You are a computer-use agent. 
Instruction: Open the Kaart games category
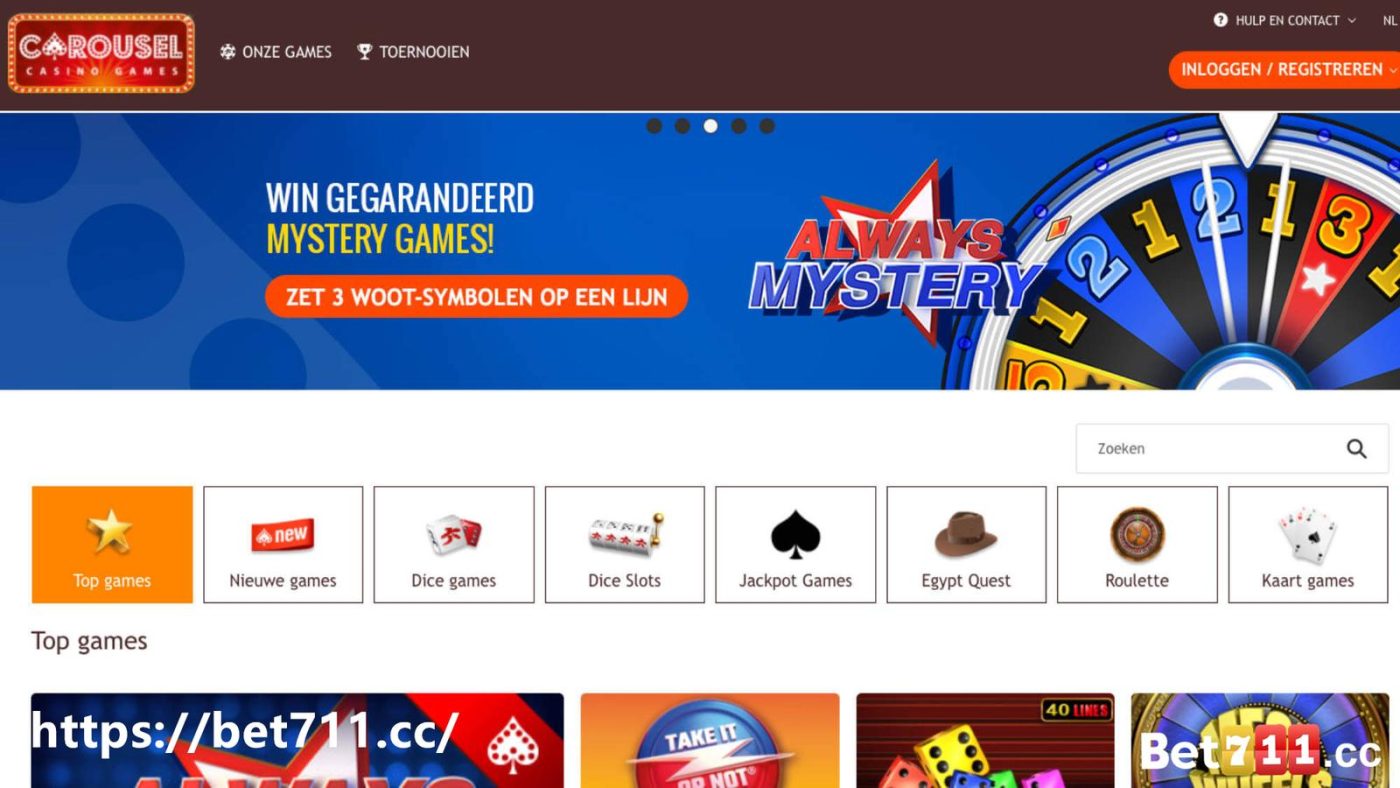pos(1308,545)
